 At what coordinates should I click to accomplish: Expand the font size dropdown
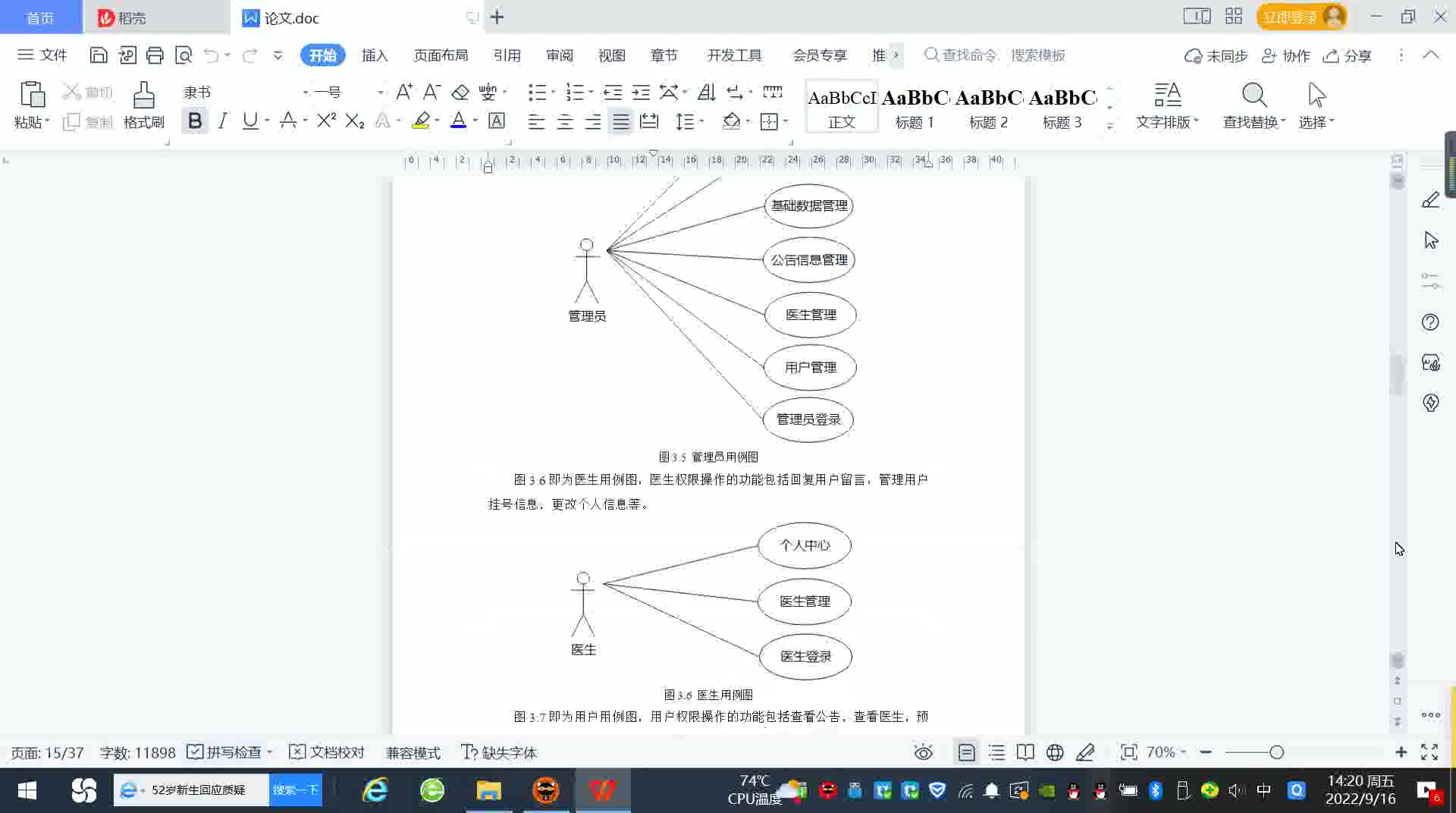coord(380,93)
